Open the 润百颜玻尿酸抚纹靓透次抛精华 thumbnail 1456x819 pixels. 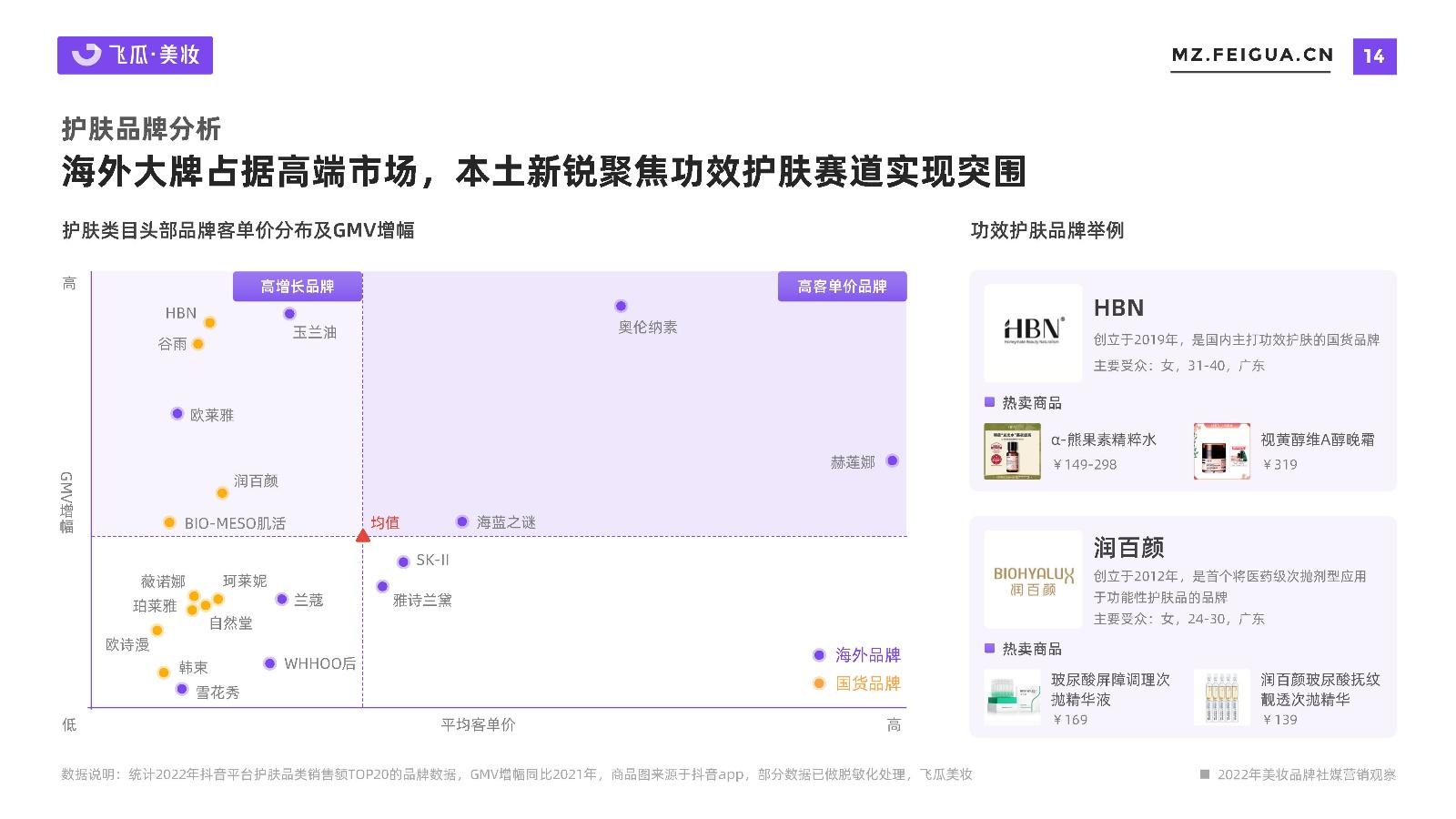[1222, 698]
